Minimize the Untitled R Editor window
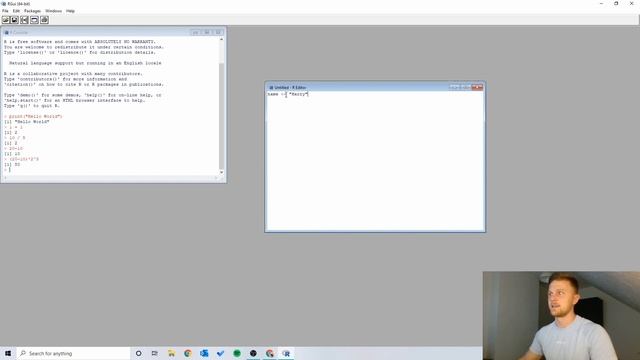Viewport: 640px width, 360px height. [x=454, y=87]
